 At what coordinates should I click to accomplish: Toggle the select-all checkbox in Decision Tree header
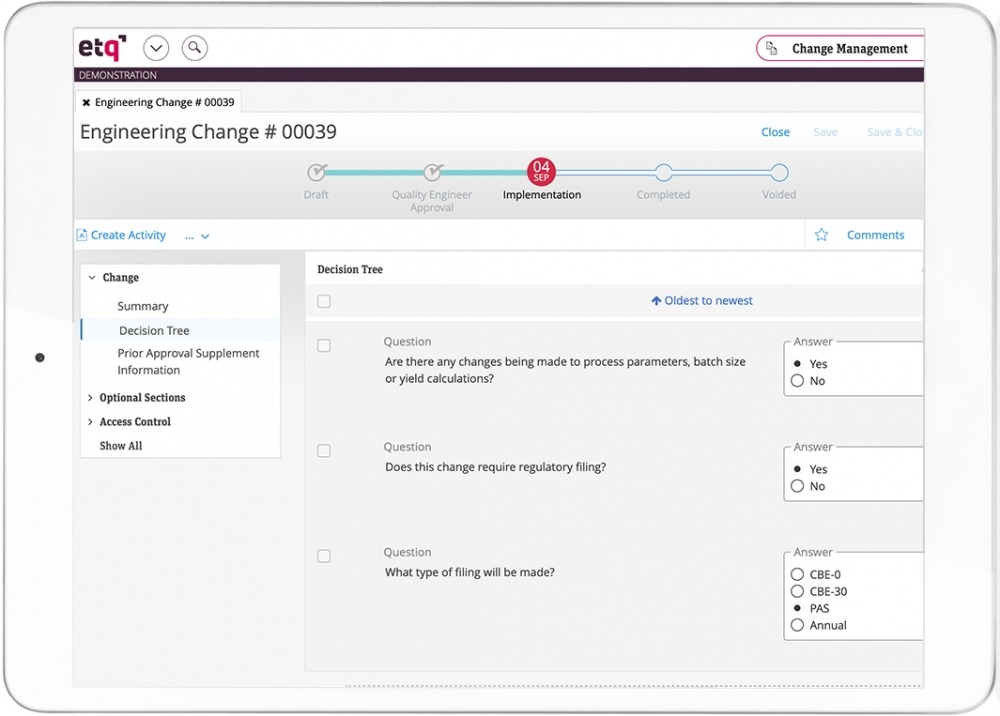(x=324, y=301)
